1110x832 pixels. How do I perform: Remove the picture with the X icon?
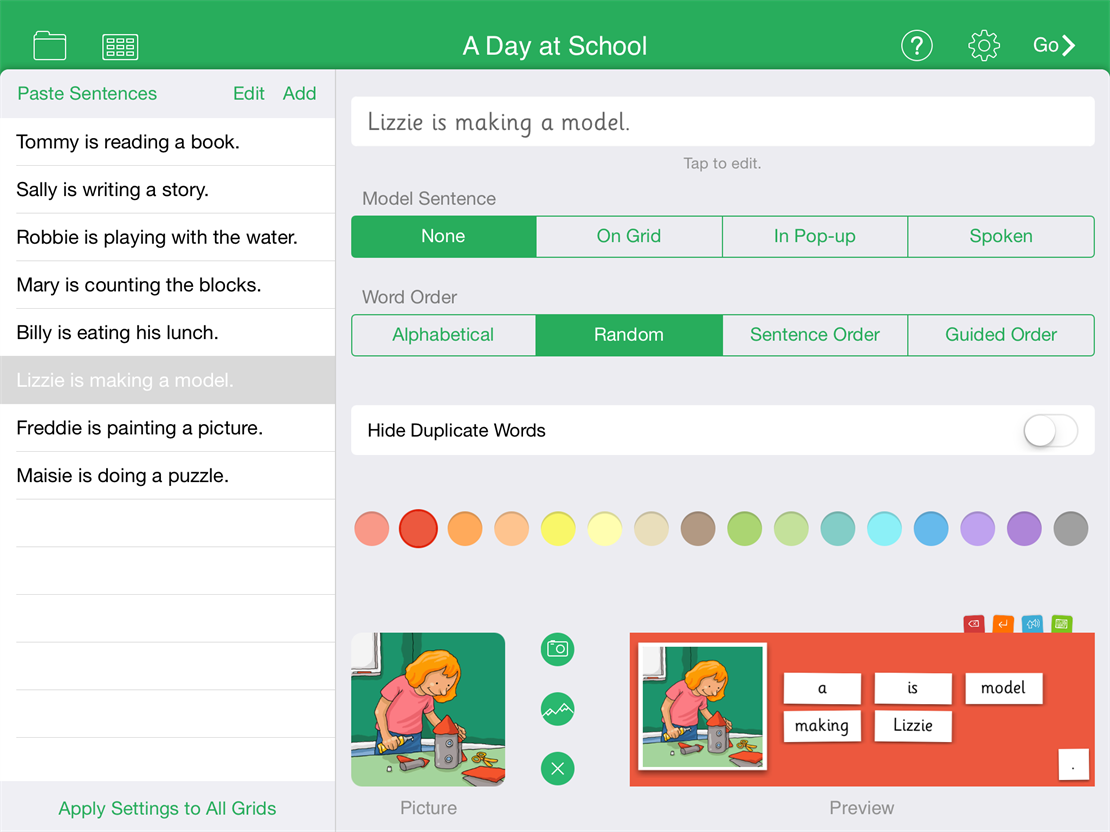(558, 769)
